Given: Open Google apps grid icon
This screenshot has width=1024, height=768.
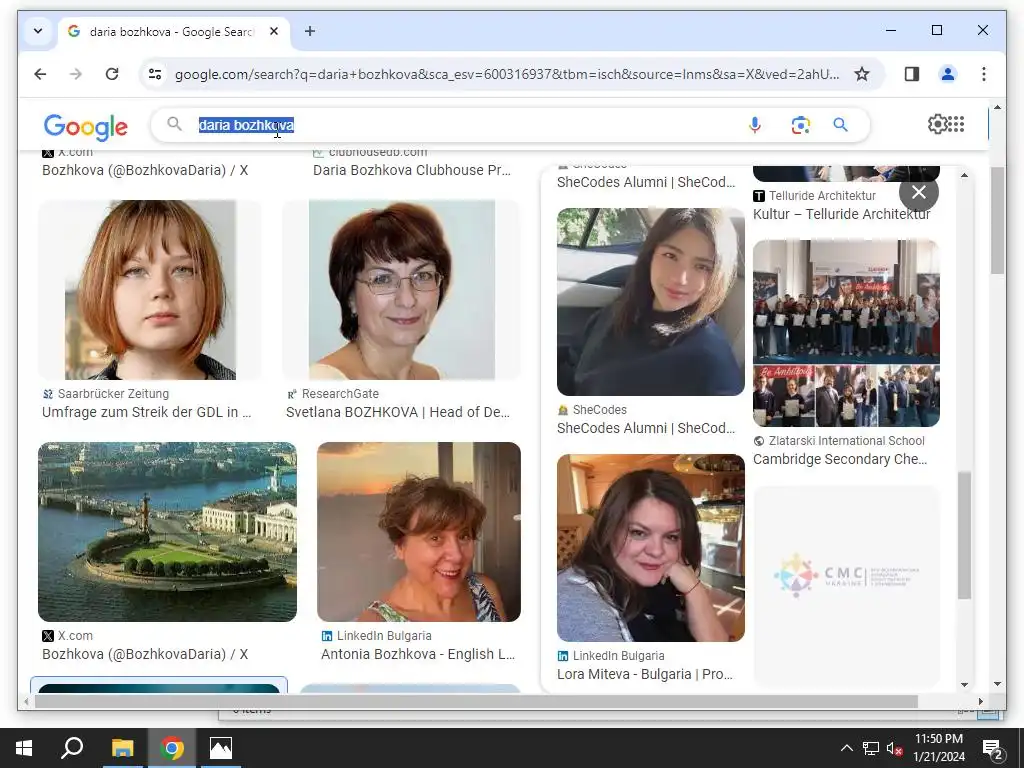Looking at the screenshot, I should click(956, 123).
